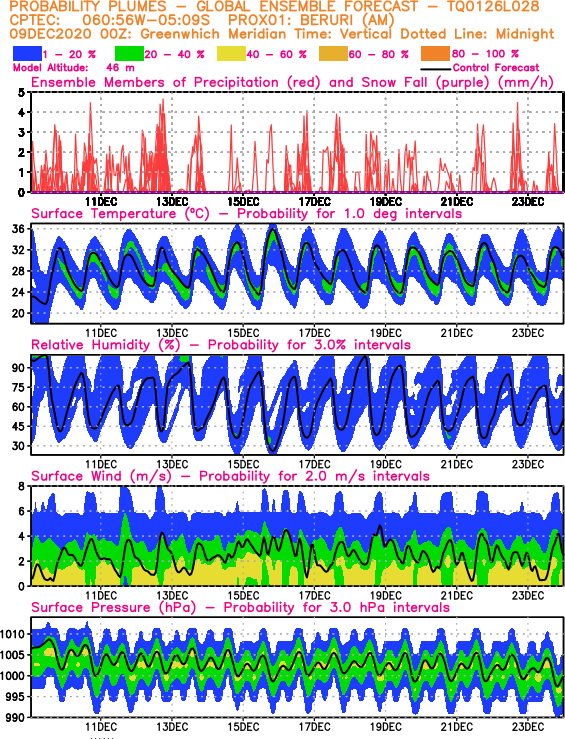Click the gold 60 - 80 % legend swatch

tap(334, 54)
